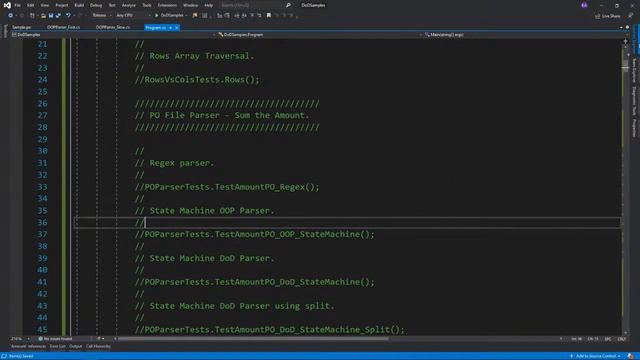
Task: Open the Project menu
Action: pyautogui.click(x=62, y=5)
